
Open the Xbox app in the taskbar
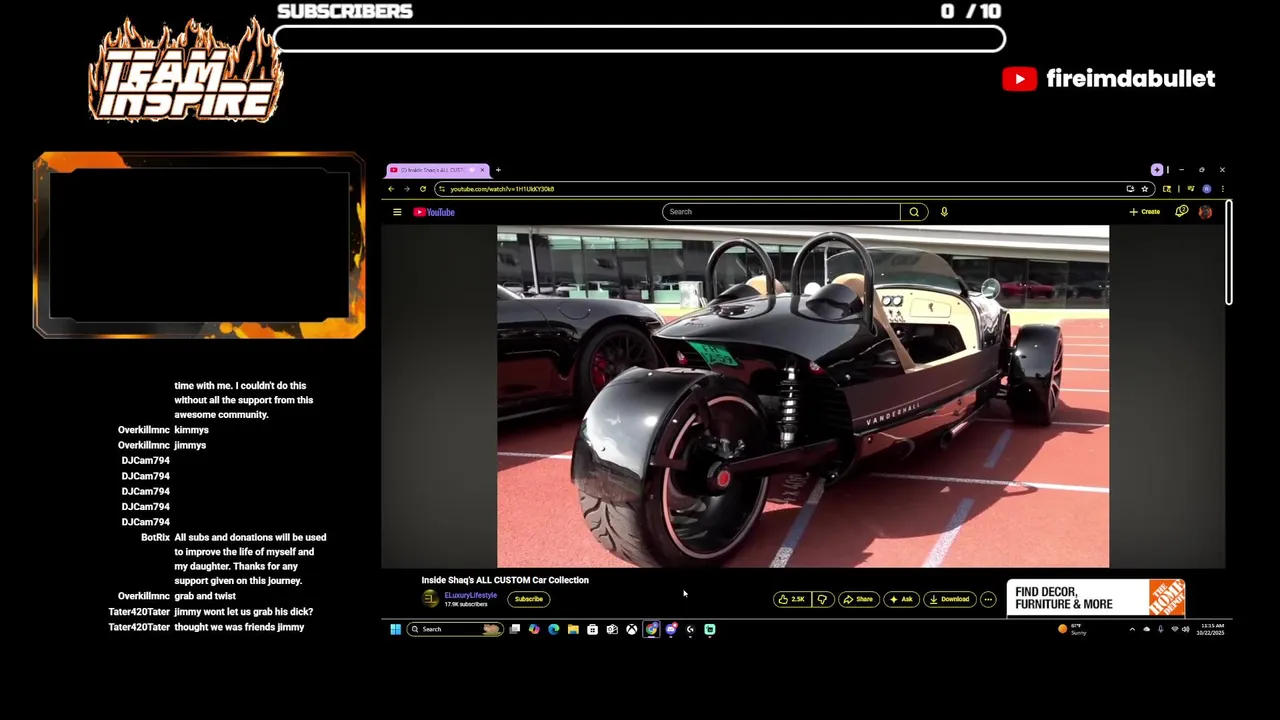(631, 629)
